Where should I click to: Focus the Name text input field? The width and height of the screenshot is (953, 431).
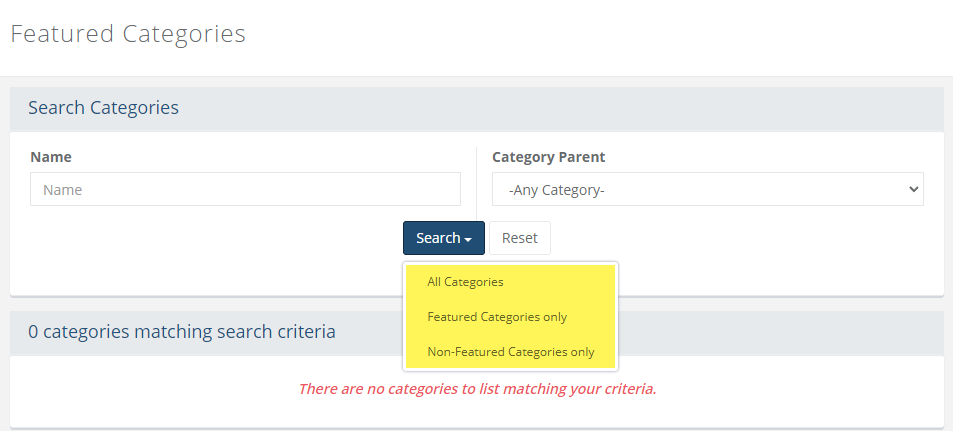click(x=245, y=189)
